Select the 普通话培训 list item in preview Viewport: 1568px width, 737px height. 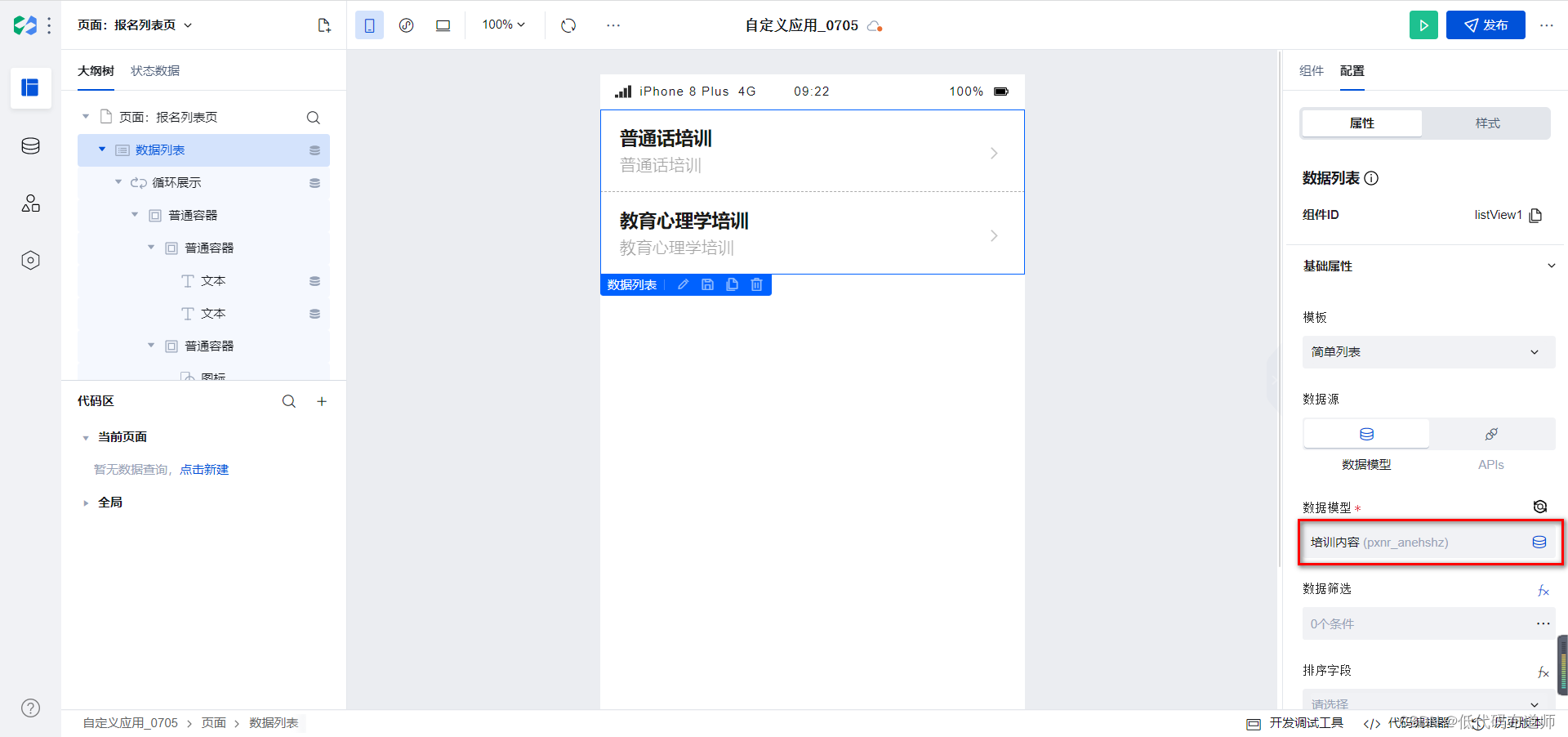[x=813, y=151]
